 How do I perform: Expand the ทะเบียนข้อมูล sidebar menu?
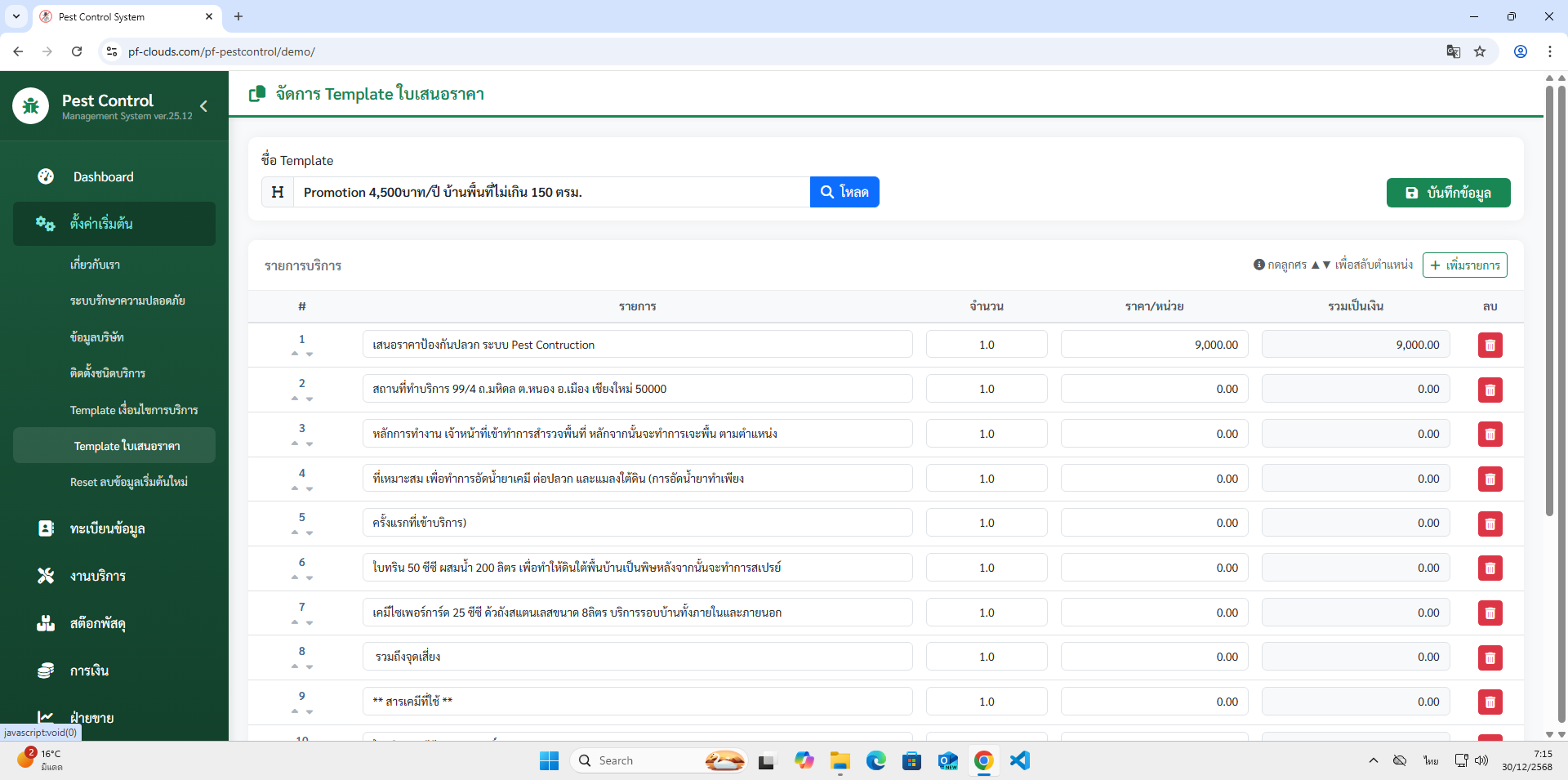point(107,528)
